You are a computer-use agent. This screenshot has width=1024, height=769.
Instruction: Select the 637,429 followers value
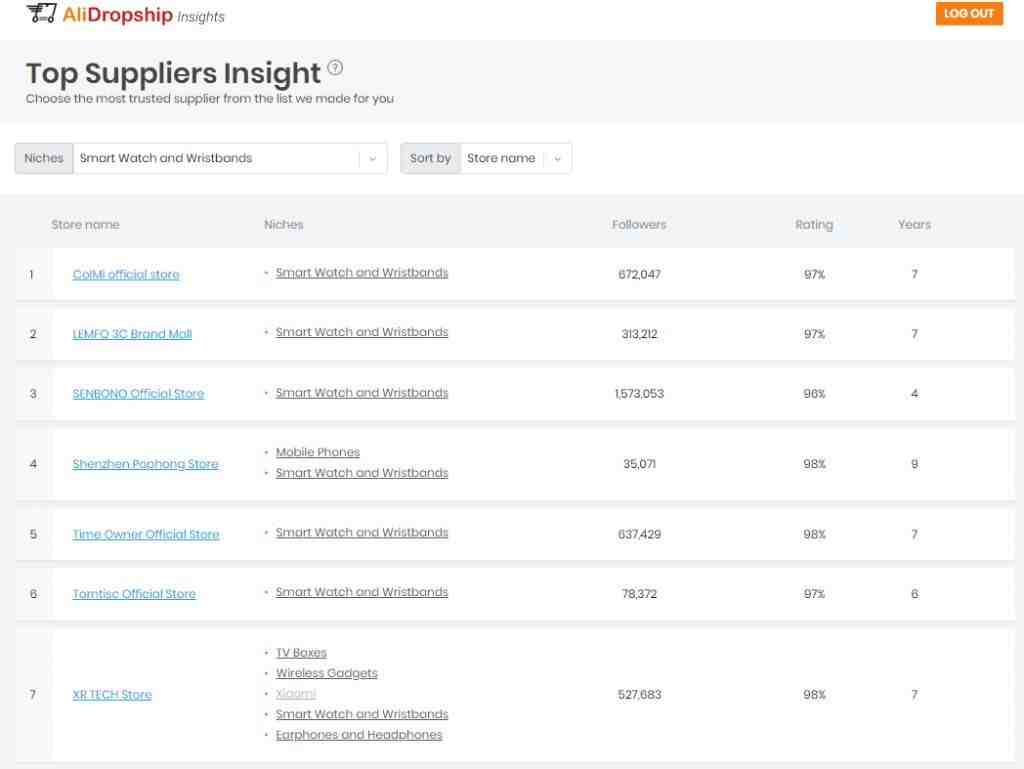click(x=639, y=535)
